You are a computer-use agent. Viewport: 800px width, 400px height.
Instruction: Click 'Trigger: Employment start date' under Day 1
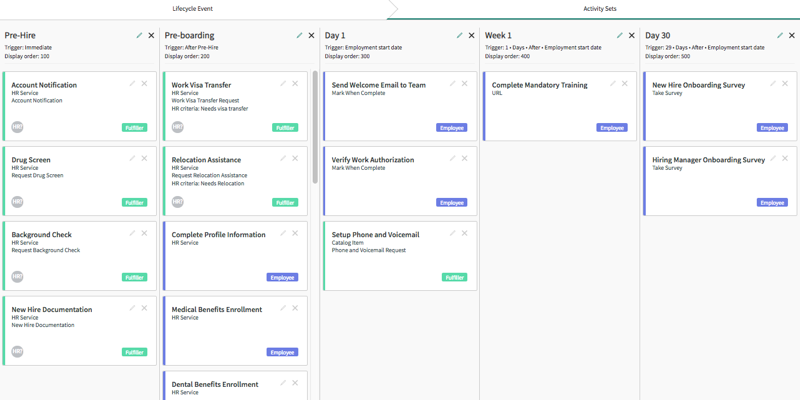tap(363, 47)
